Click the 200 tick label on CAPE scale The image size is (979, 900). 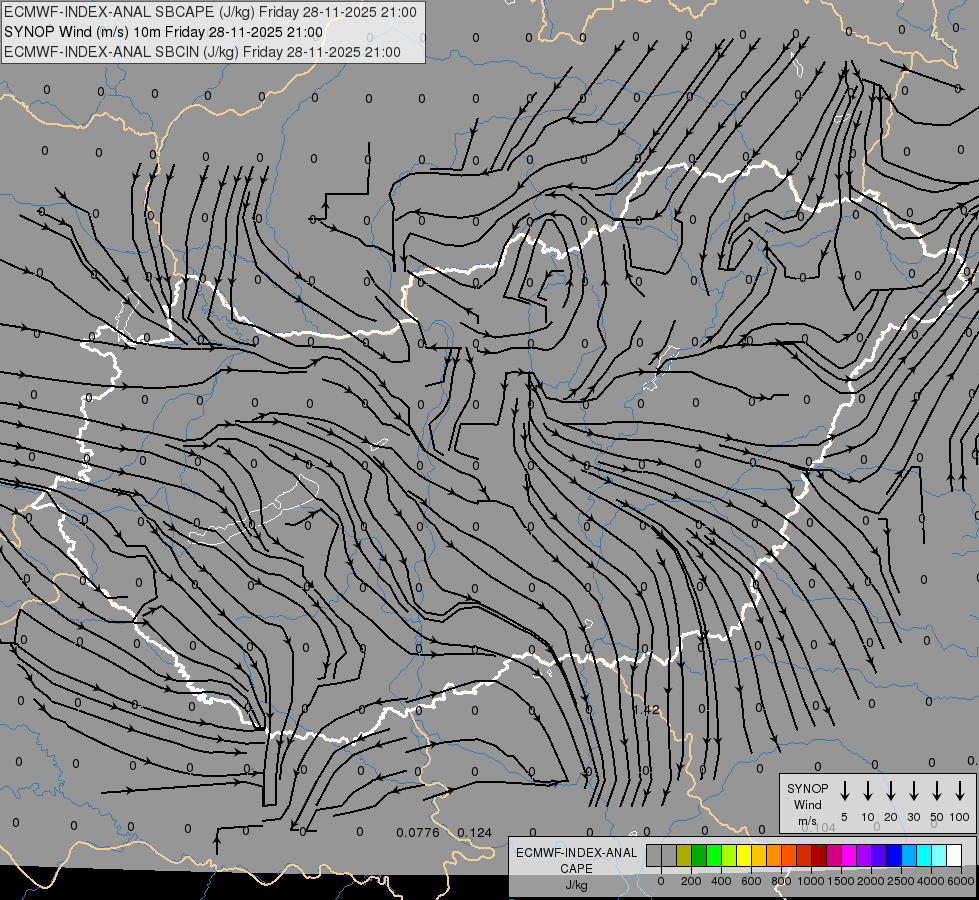click(691, 881)
